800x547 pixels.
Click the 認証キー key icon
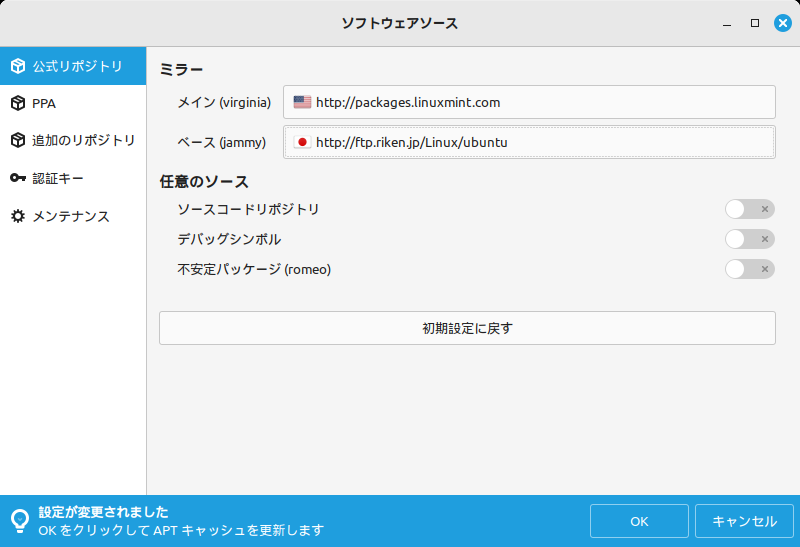pyautogui.click(x=18, y=178)
